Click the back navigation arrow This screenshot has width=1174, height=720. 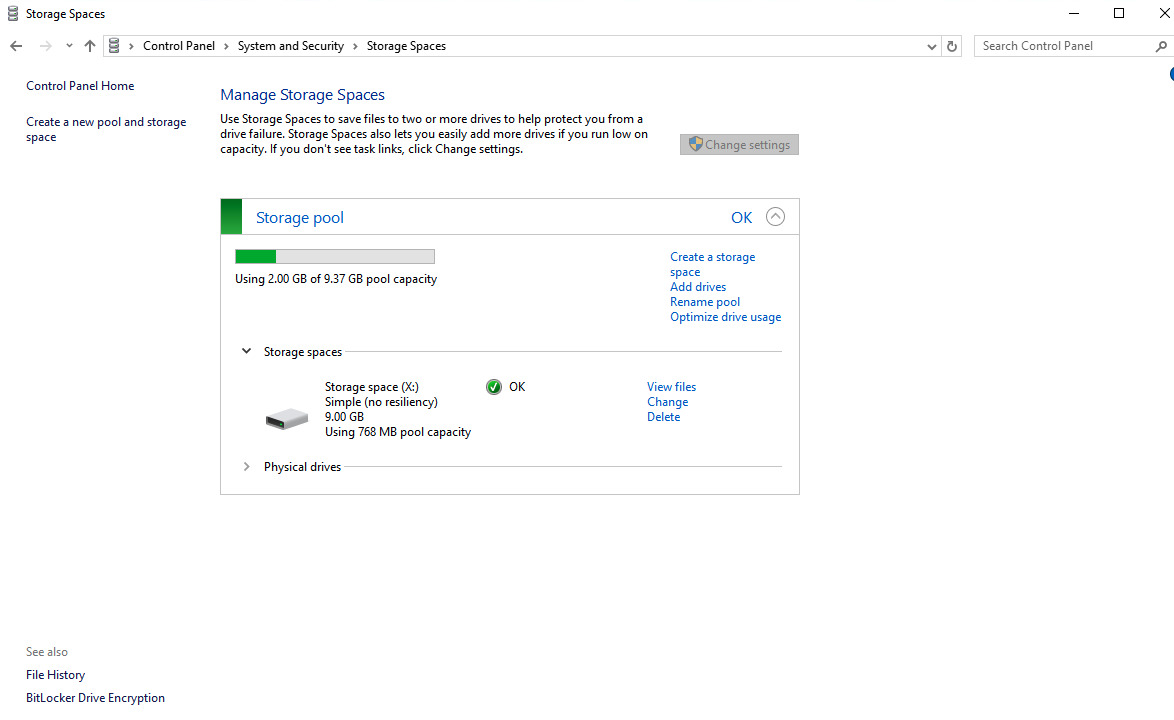tap(16, 46)
